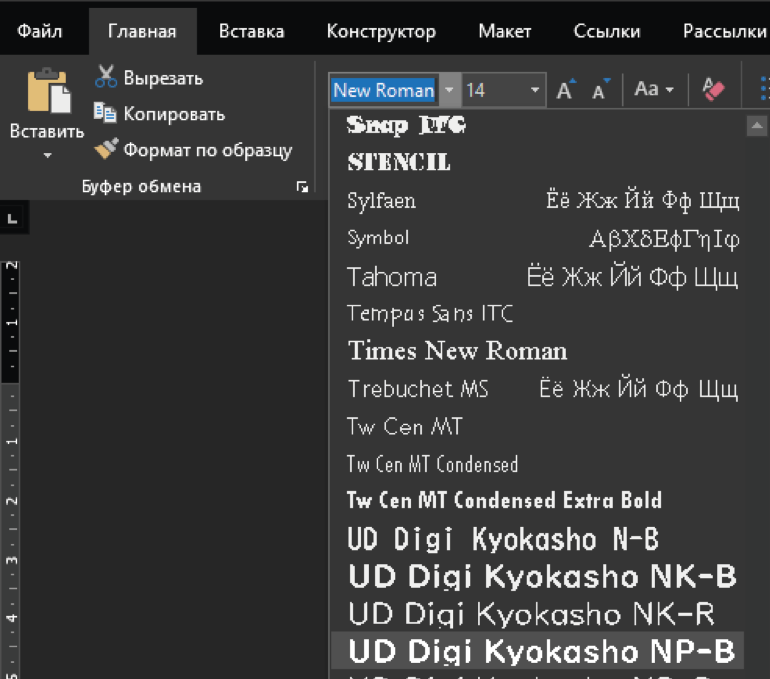The height and width of the screenshot is (679, 770).
Task: Select Trebuchet MS font
Action: (x=537, y=389)
